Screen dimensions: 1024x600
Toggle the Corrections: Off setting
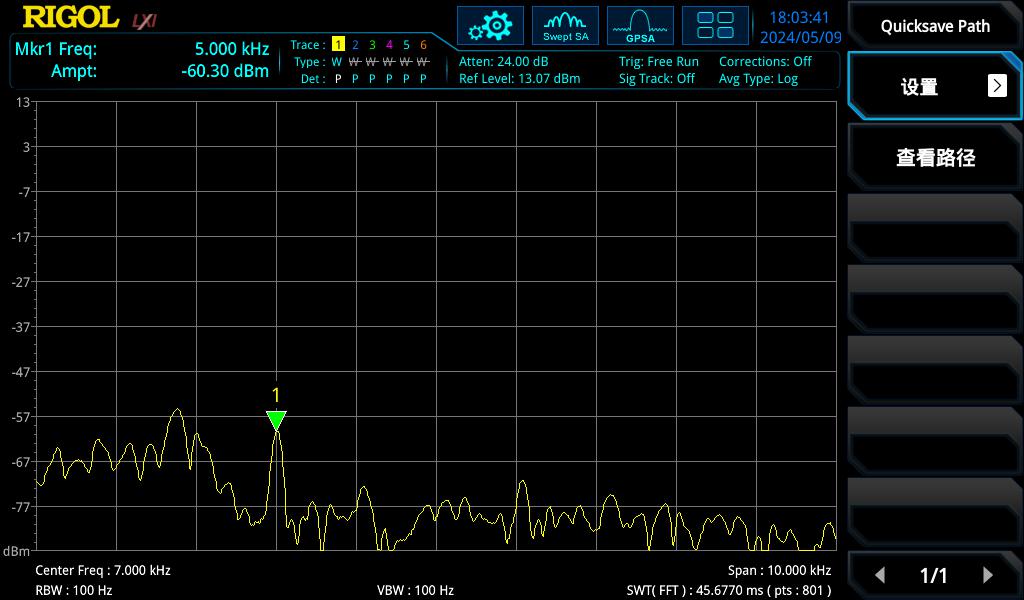coord(765,61)
